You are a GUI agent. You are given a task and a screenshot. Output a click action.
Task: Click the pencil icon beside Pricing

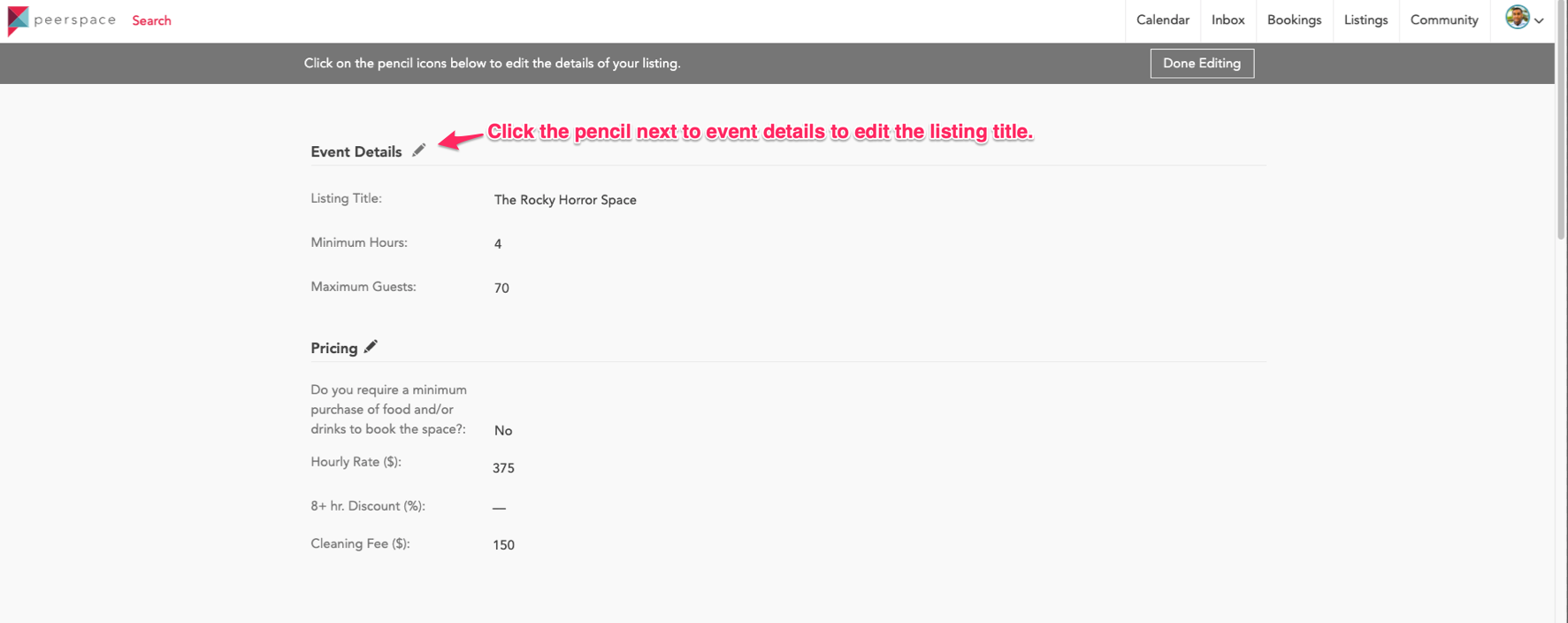[371, 347]
